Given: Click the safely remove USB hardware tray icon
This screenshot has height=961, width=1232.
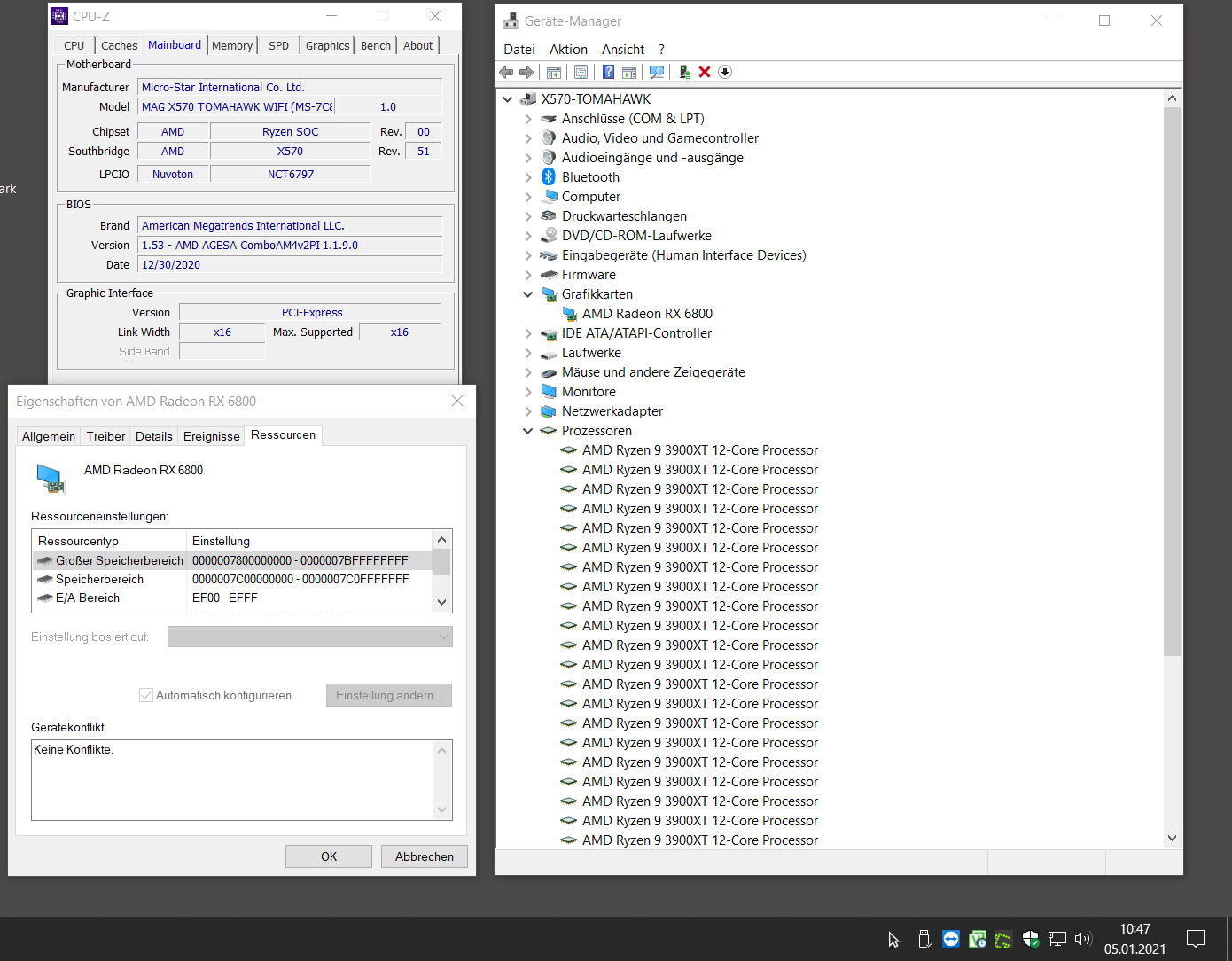Looking at the screenshot, I should [924, 939].
